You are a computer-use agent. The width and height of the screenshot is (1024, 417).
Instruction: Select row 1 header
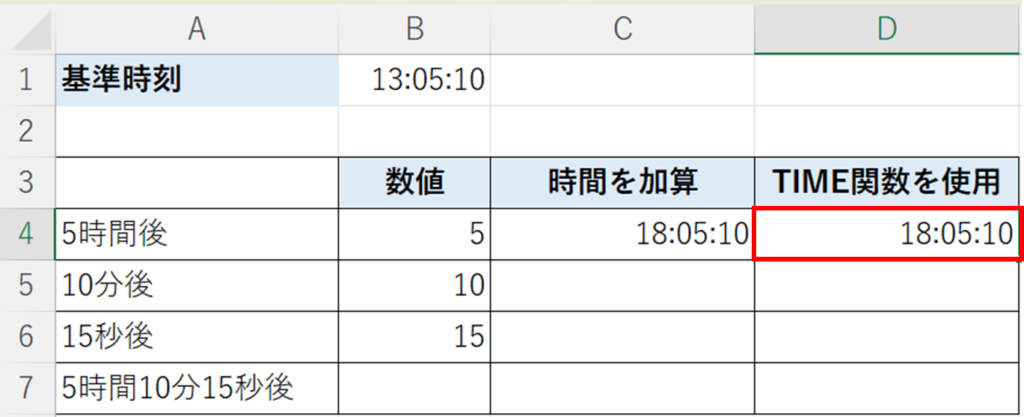[27, 80]
